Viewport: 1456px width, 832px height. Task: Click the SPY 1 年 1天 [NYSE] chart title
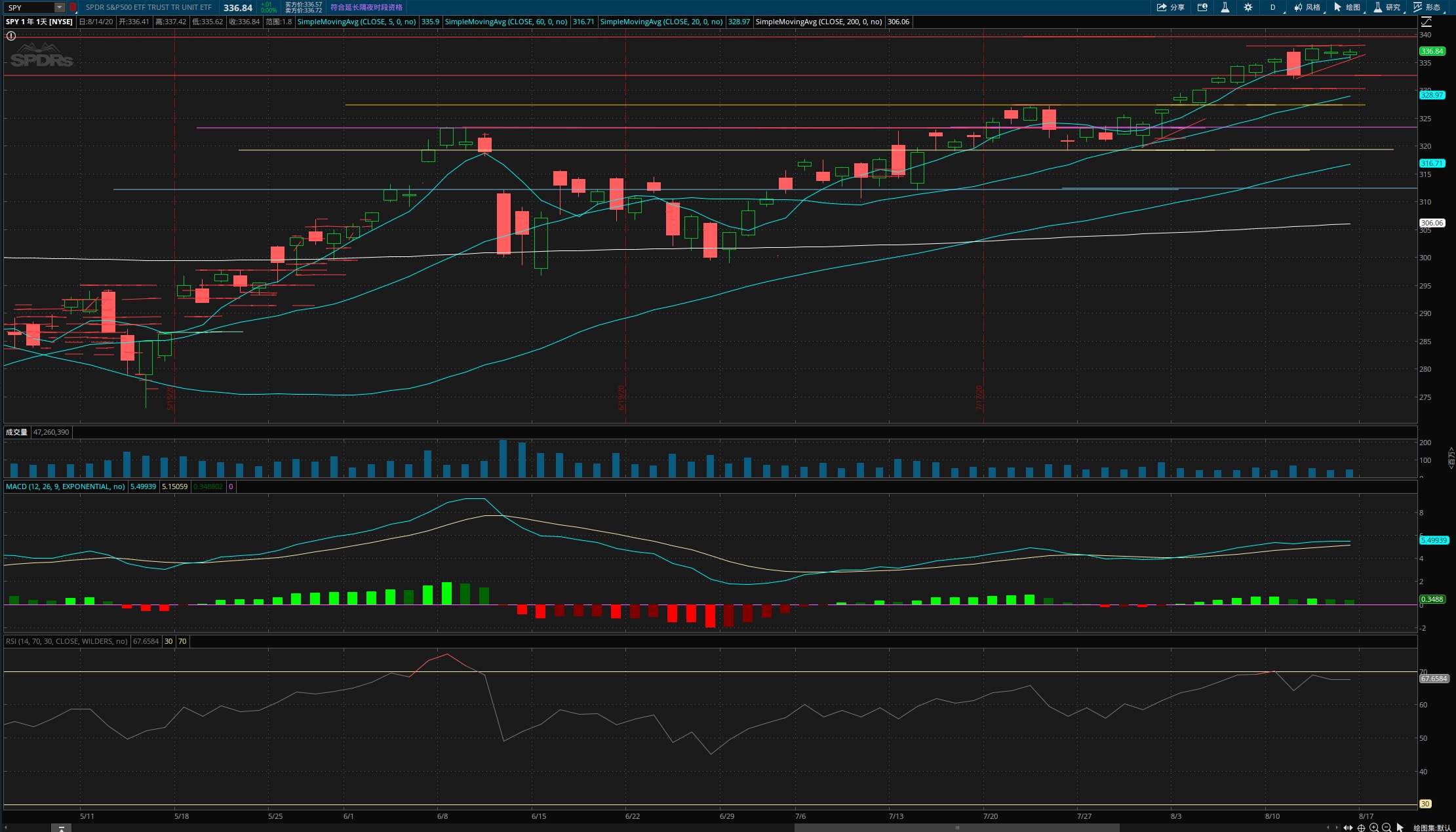click(x=39, y=22)
